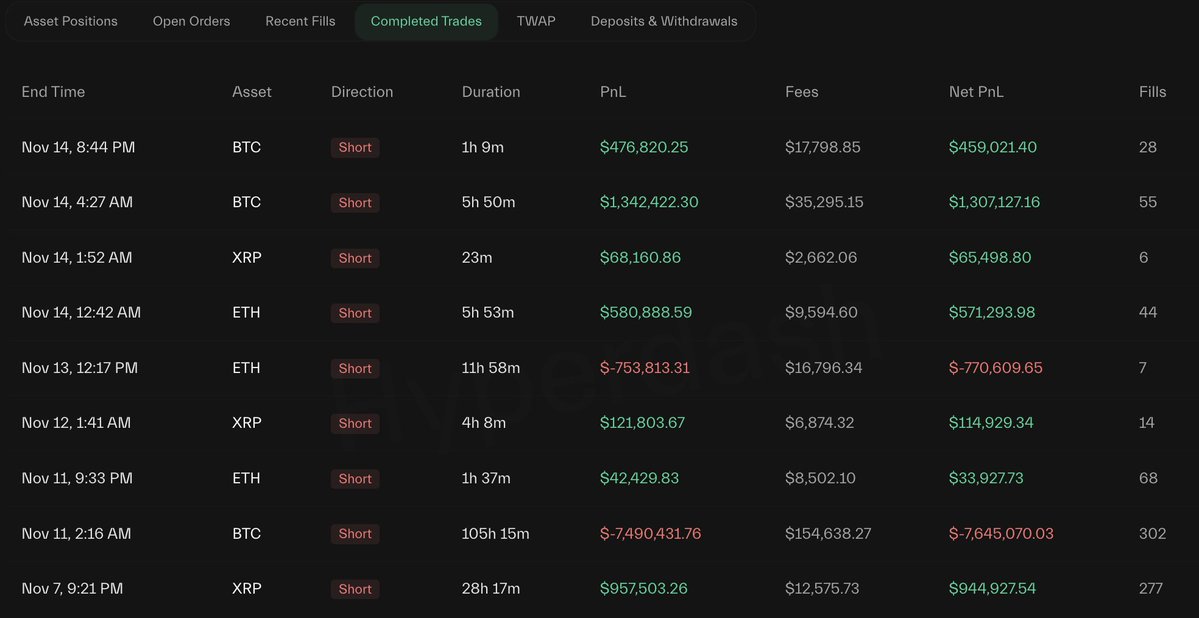This screenshot has height=618, width=1199.
Task: Select the Recent Fills tab
Action: pos(300,21)
